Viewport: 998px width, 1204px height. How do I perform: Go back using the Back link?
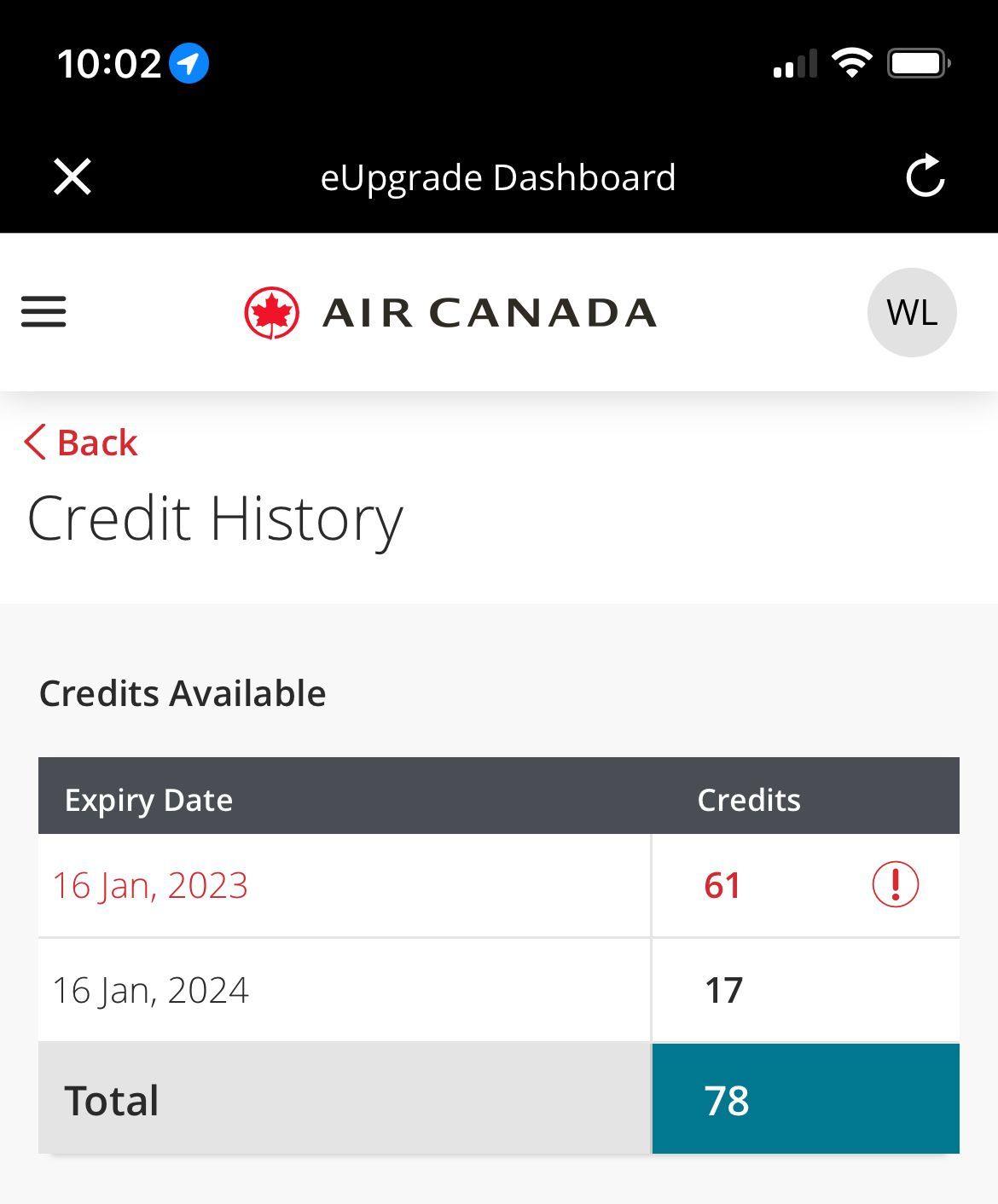pyautogui.click(x=97, y=443)
